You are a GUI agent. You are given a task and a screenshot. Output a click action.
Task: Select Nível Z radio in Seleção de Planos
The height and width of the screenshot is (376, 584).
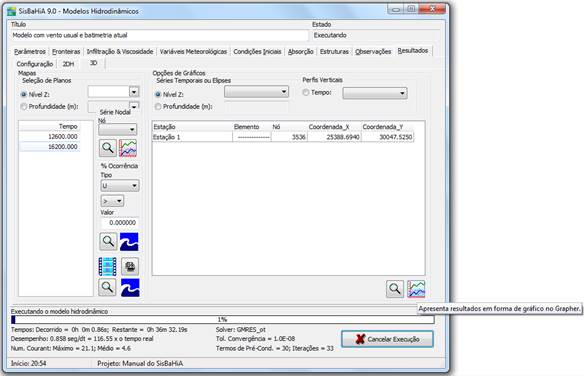pyautogui.click(x=24, y=95)
